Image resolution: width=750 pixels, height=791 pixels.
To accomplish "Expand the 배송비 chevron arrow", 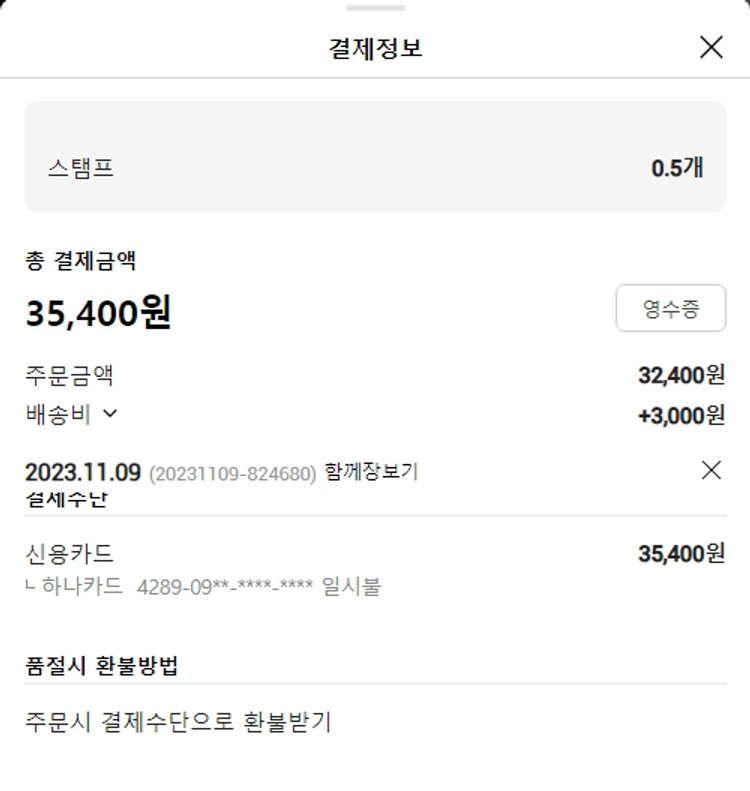I will click(x=110, y=413).
